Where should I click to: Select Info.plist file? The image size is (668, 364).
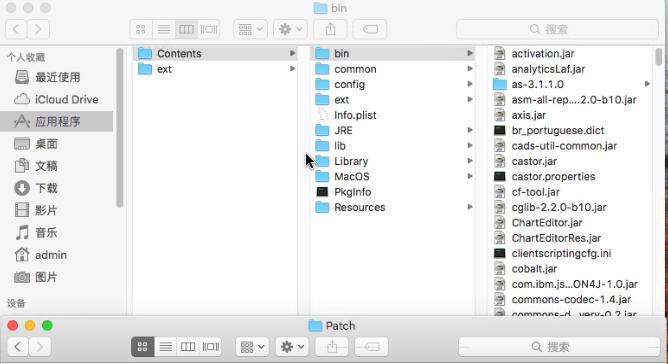coord(393,115)
